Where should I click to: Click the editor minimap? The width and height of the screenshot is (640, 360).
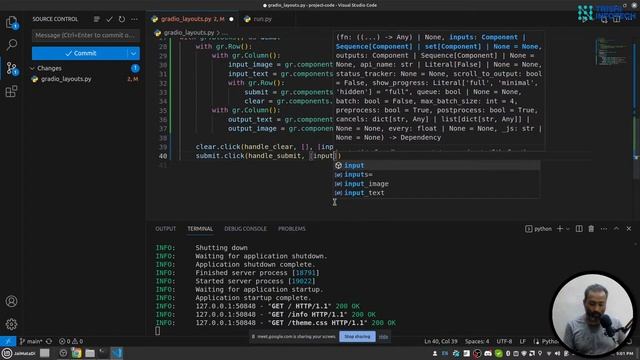[x=612, y=51]
